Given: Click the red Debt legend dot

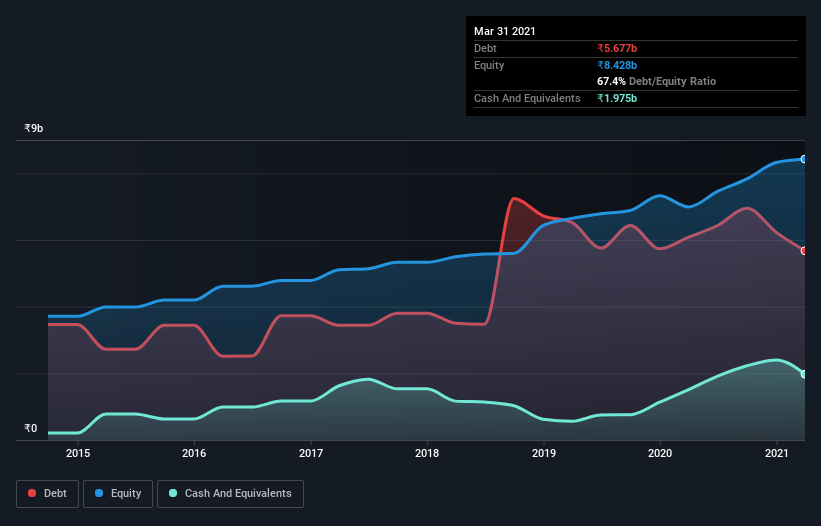Looking at the screenshot, I should coord(32,493).
